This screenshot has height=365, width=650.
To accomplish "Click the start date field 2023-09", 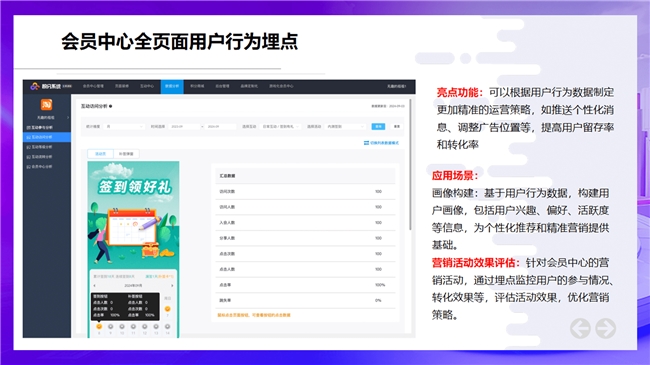I will pyautogui.click(x=184, y=127).
